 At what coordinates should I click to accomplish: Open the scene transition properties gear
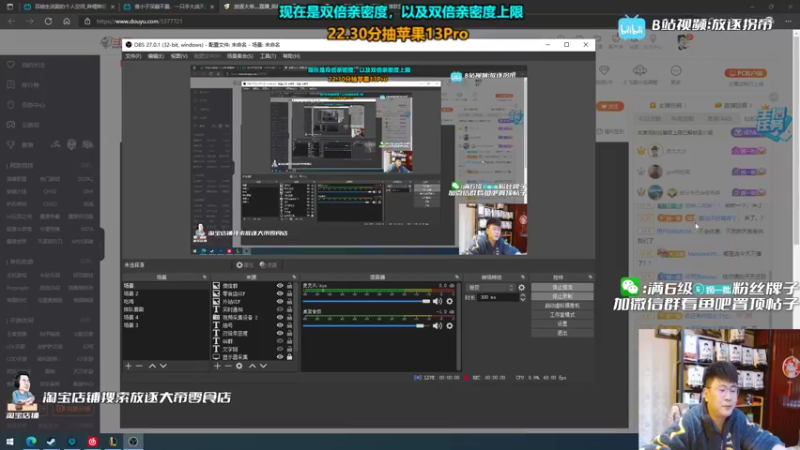point(521,288)
